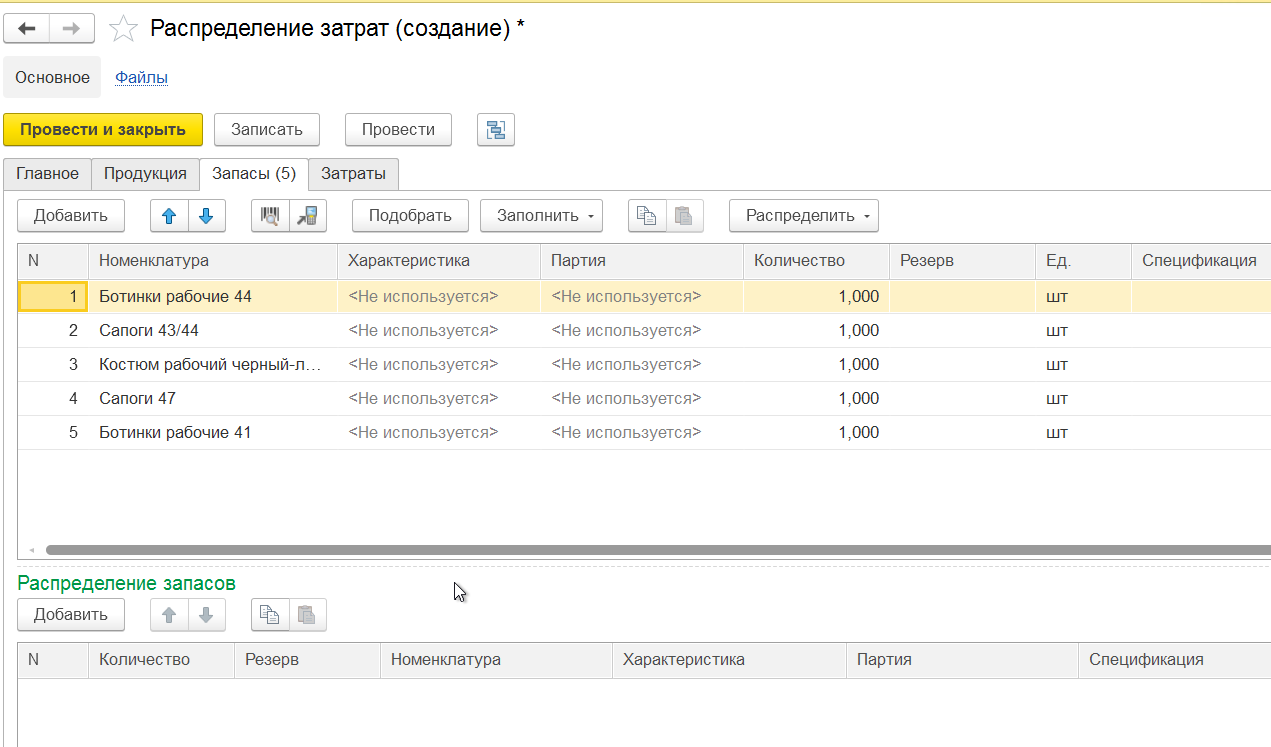Select the Сапоги 47 row

click(x=644, y=399)
